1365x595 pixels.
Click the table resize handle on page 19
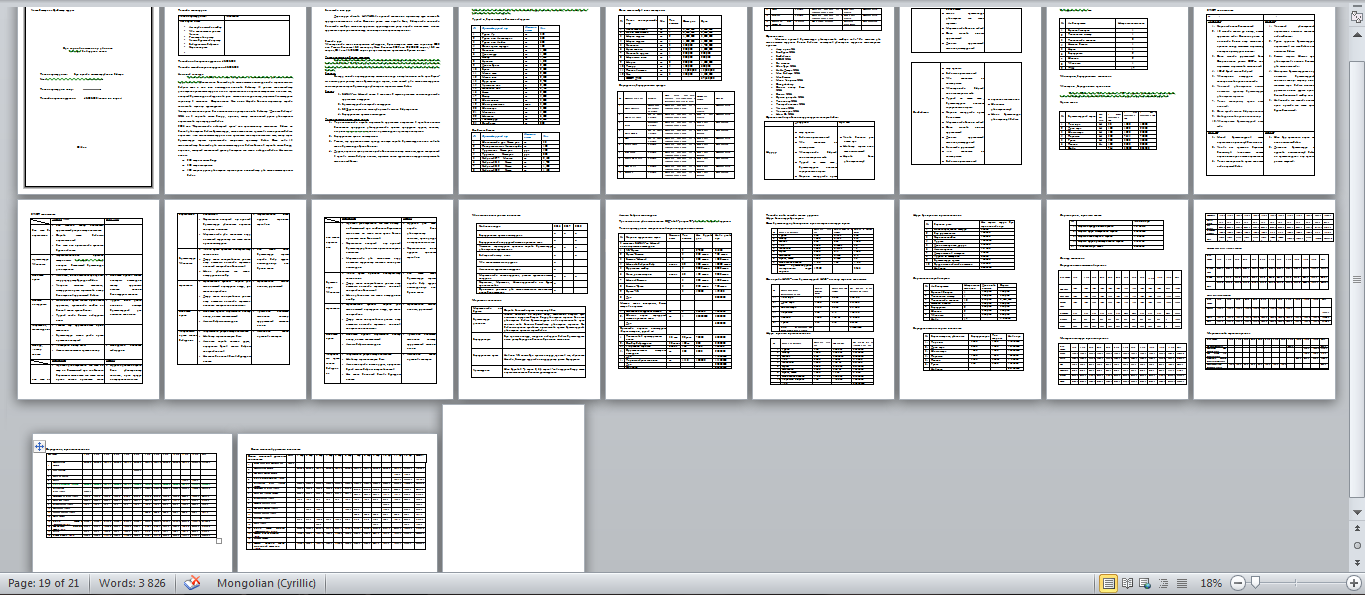(x=219, y=541)
